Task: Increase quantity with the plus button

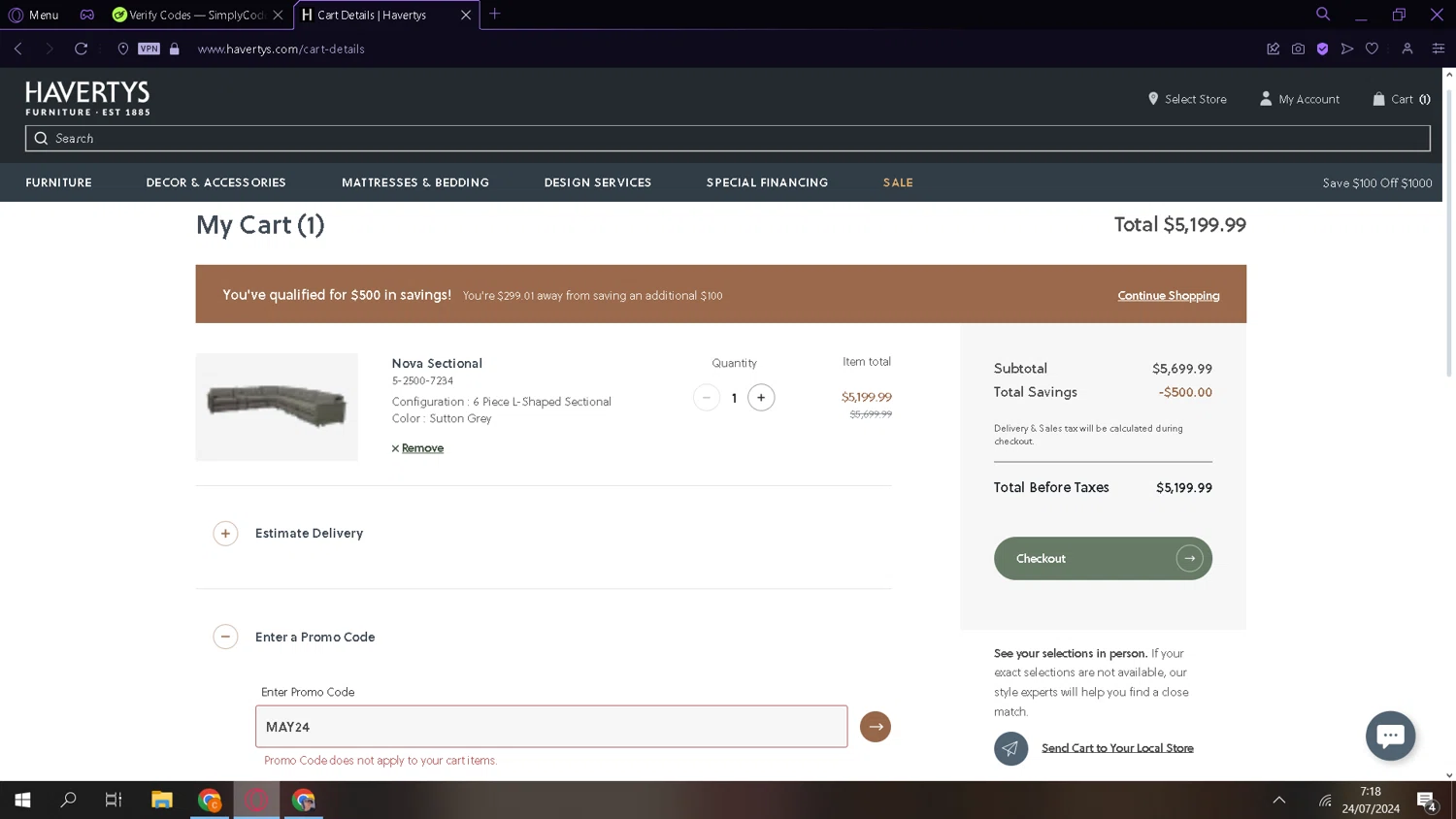Action: tap(761, 397)
